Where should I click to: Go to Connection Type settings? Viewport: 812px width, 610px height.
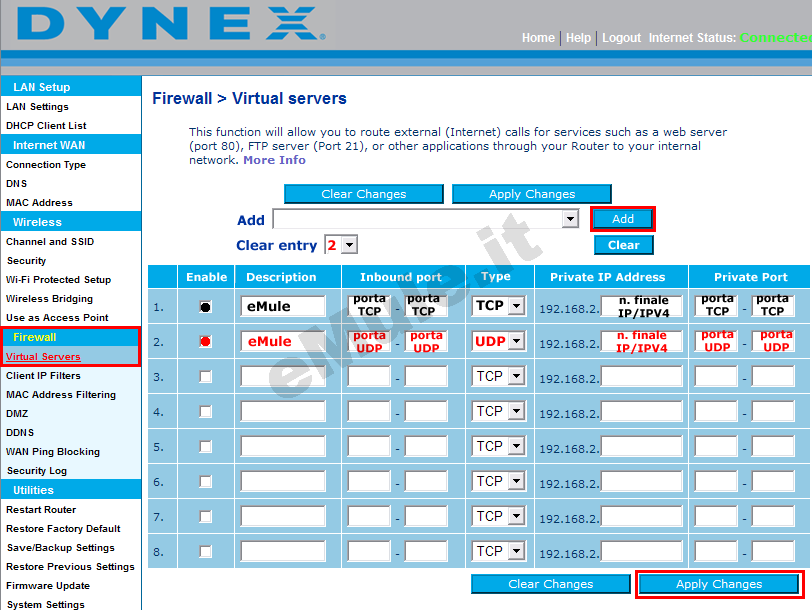click(46, 165)
